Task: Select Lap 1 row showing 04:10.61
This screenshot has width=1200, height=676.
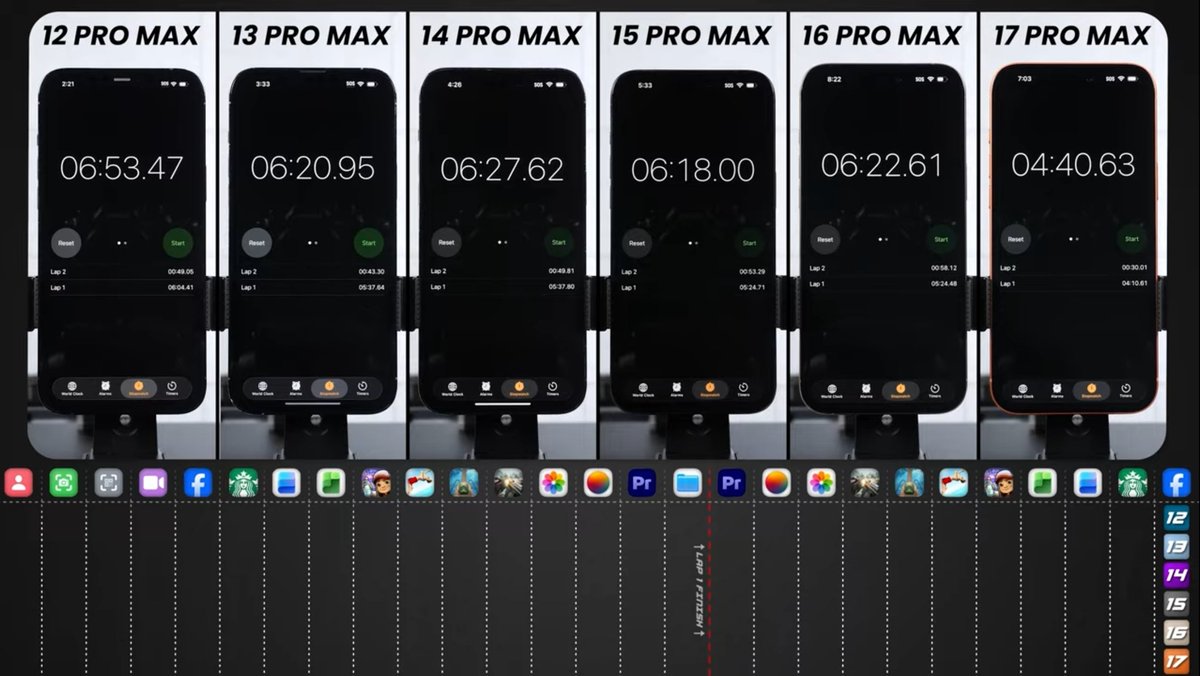Action: click(x=1072, y=284)
